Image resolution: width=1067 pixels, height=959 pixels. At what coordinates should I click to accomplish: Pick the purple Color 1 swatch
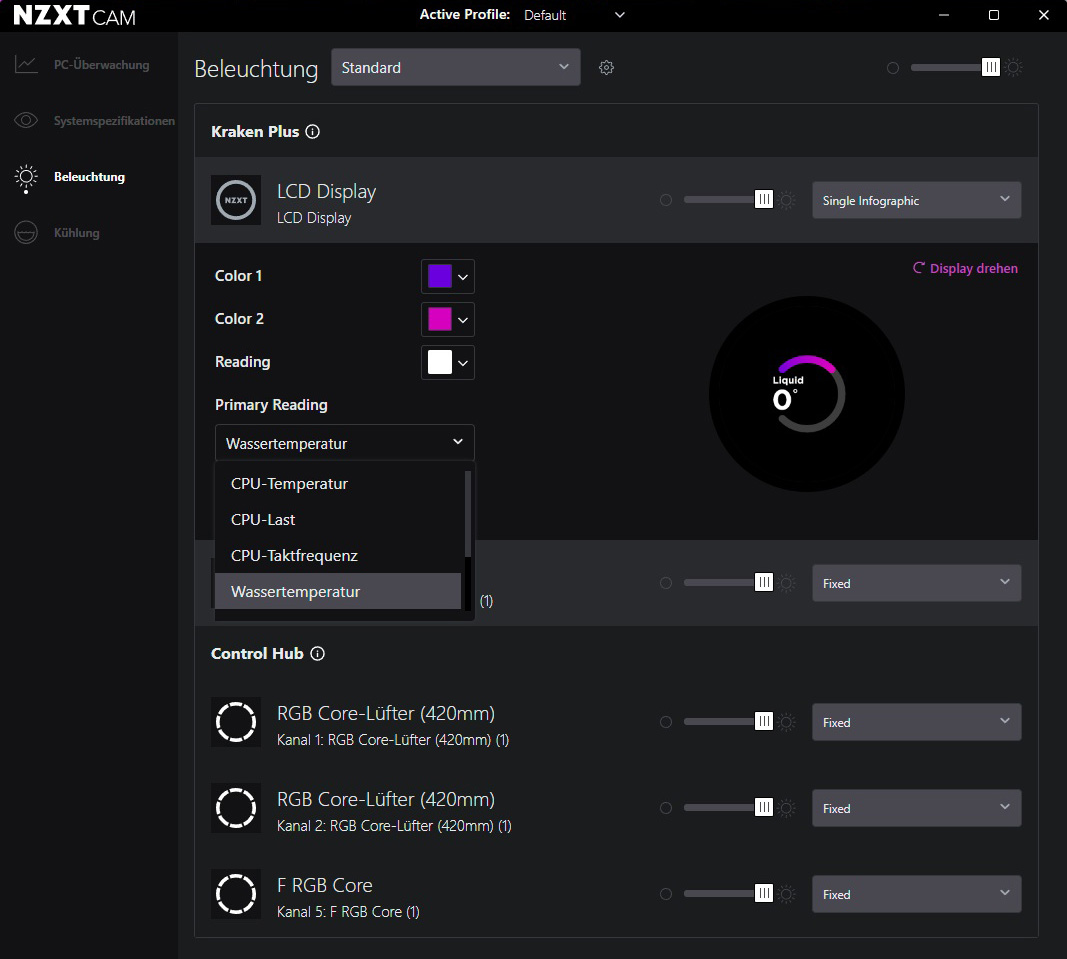[440, 276]
